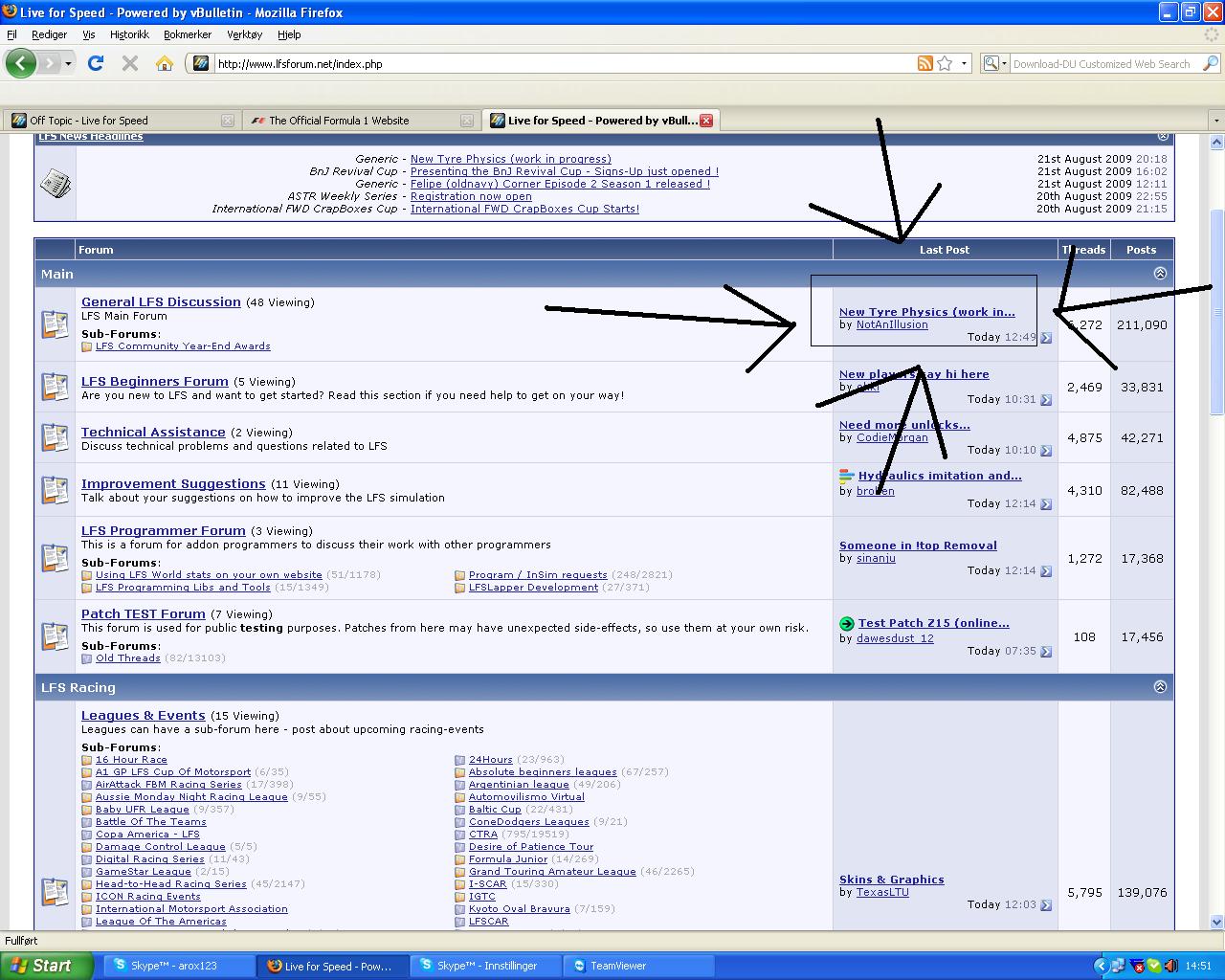Click the LFS News Headlines newspaper icon
1225x980 pixels.
click(56, 183)
